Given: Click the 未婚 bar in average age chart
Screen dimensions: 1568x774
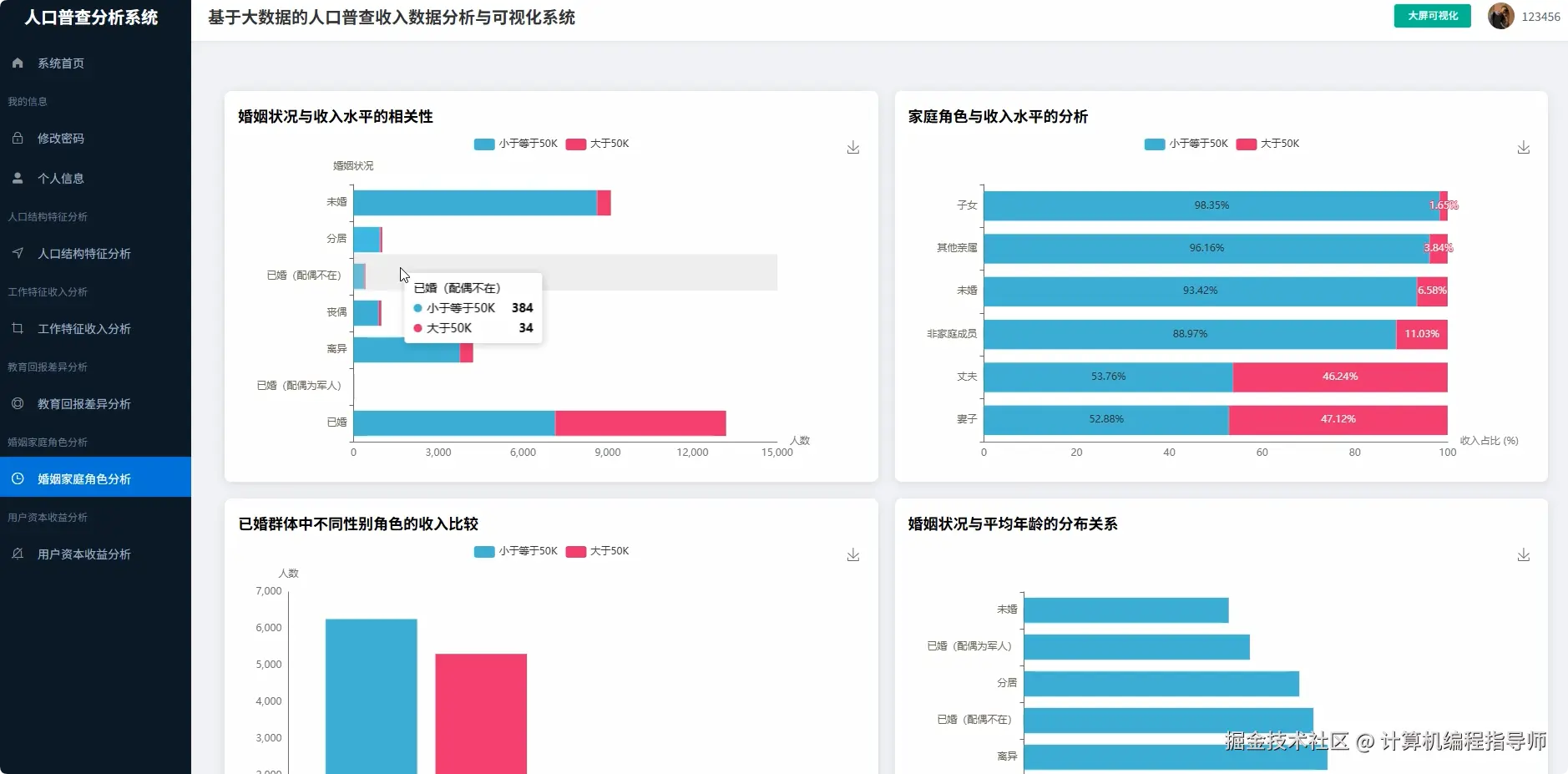Looking at the screenshot, I should (1126, 610).
